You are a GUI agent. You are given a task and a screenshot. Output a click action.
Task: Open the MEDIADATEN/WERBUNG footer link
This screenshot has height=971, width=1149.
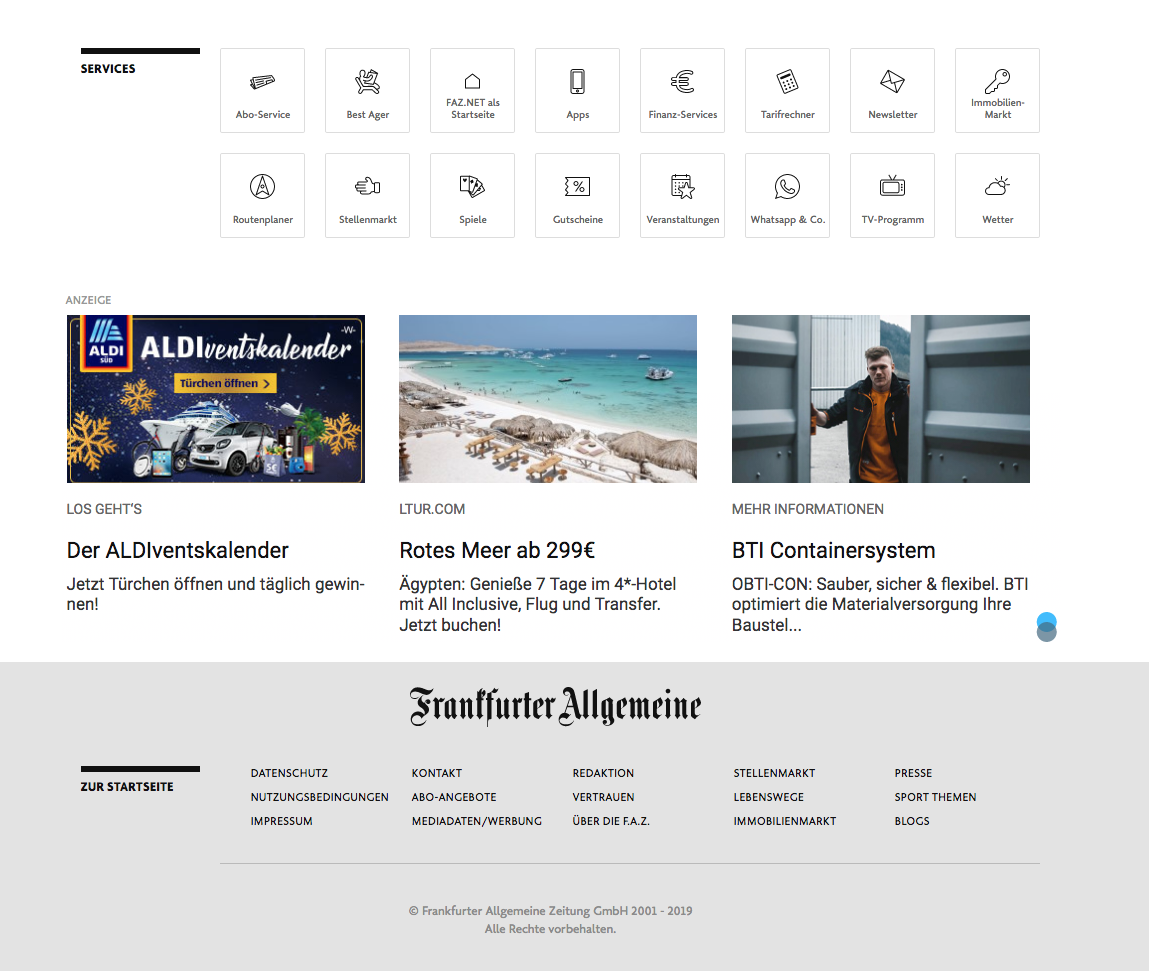tap(476, 822)
